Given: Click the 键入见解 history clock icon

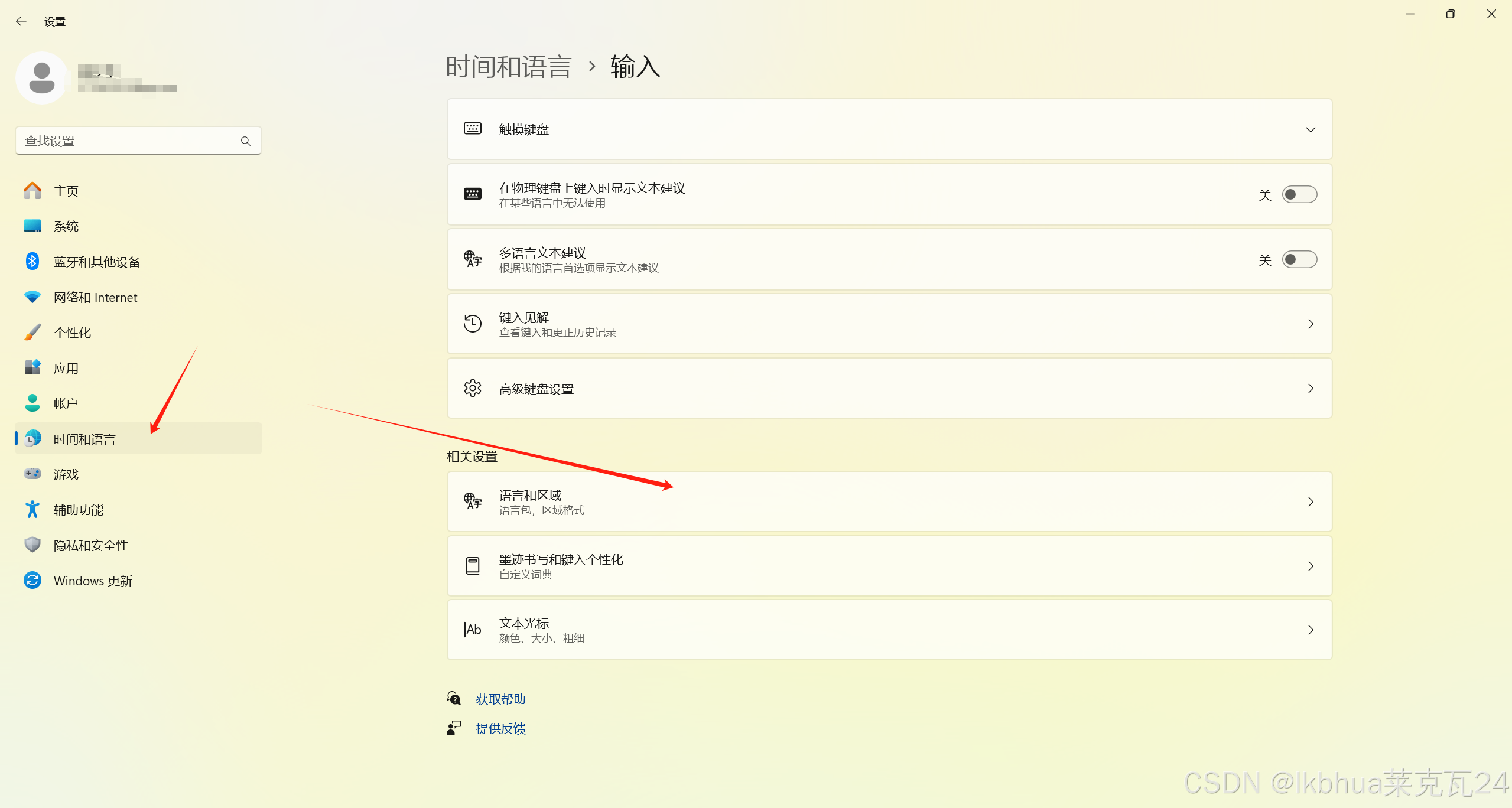Looking at the screenshot, I should point(473,324).
